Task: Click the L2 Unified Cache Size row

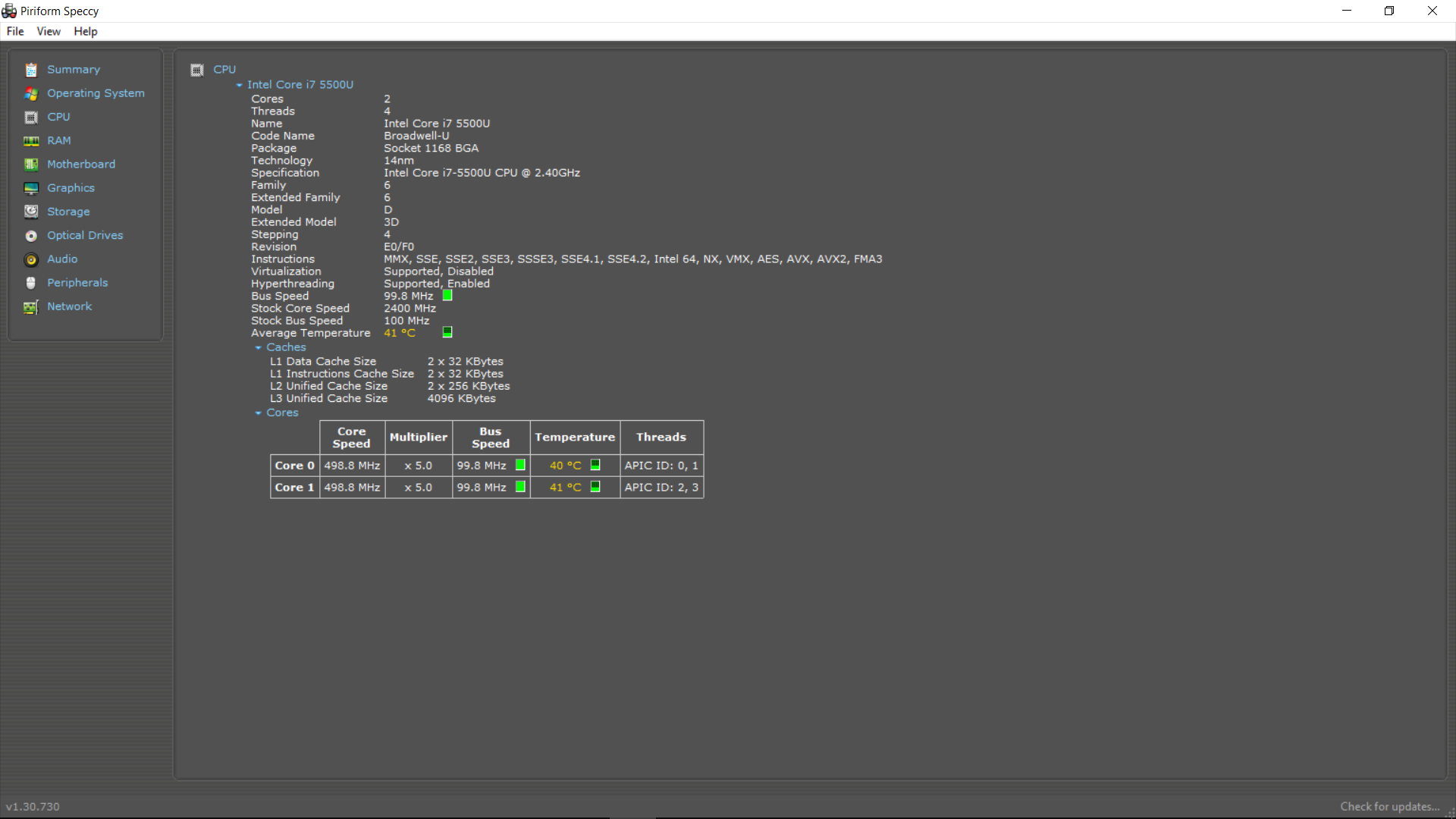Action: tap(390, 386)
